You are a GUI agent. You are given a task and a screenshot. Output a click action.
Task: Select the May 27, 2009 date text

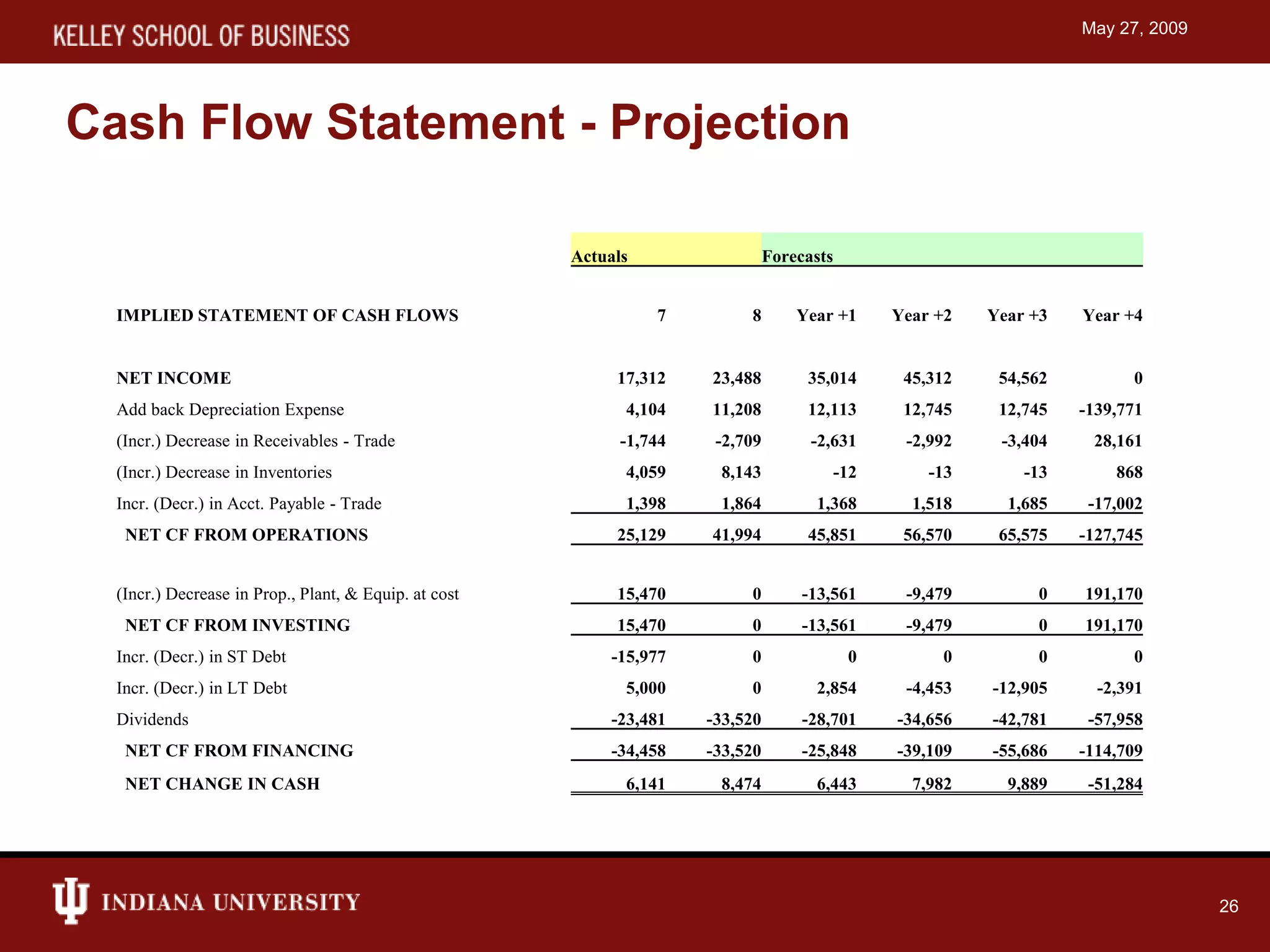click(x=1134, y=29)
